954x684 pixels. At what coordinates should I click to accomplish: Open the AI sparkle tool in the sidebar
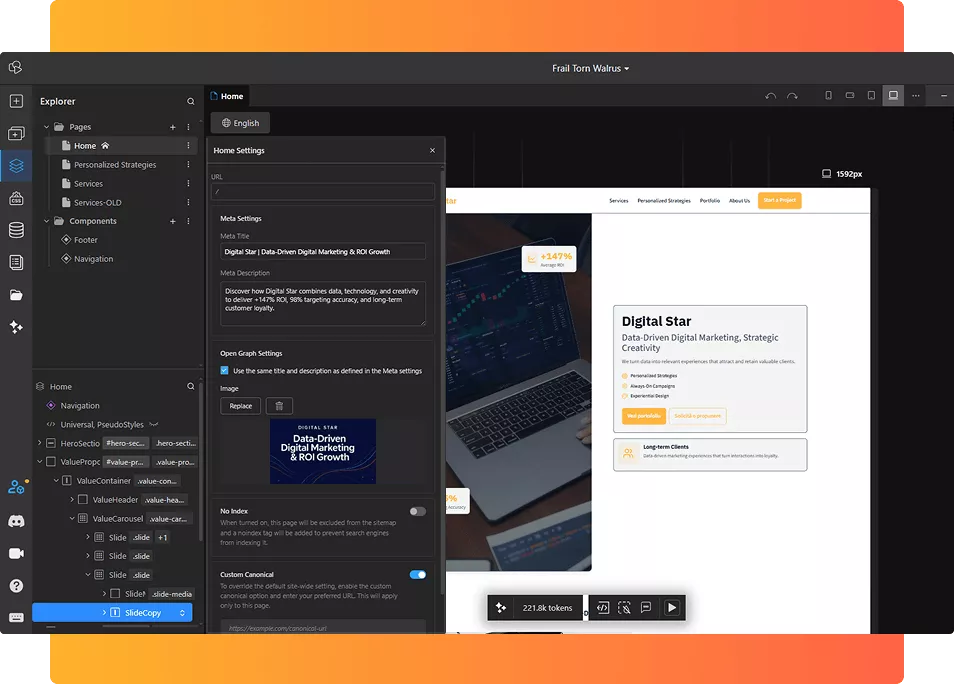[16, 327]
